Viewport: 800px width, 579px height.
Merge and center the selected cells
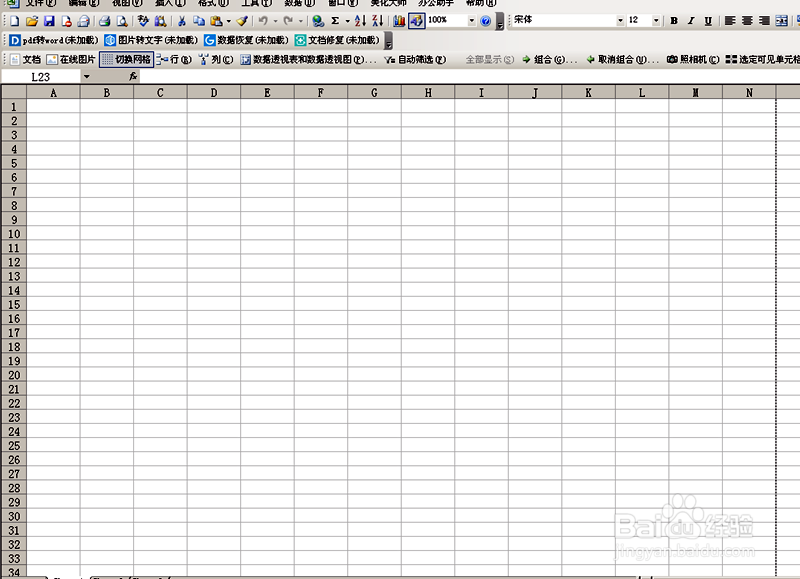point(781,21)
